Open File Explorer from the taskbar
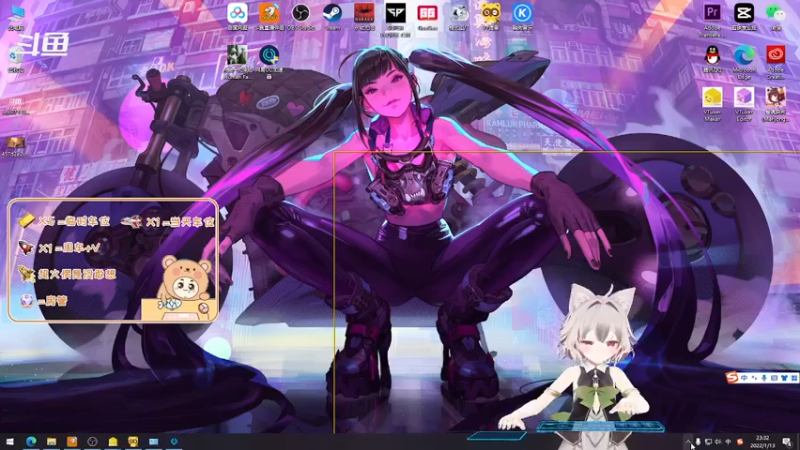This screenshot has height=450, width=800. [52, 441]
